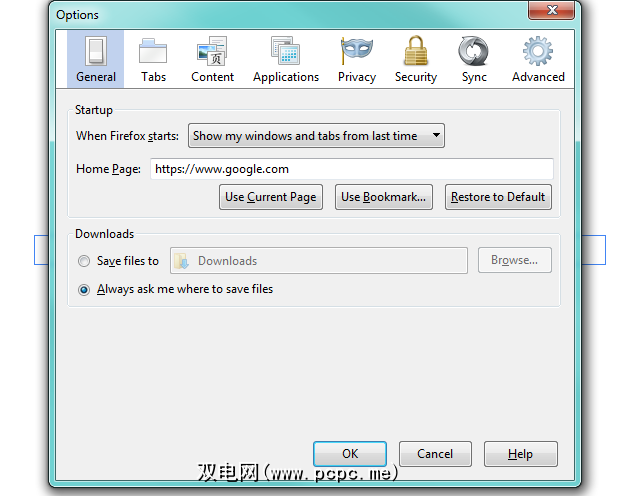Image resolution: width=640 pixels, height=496 pixels.
Task: Go to the Applications panel
Action: coord(286,59)
